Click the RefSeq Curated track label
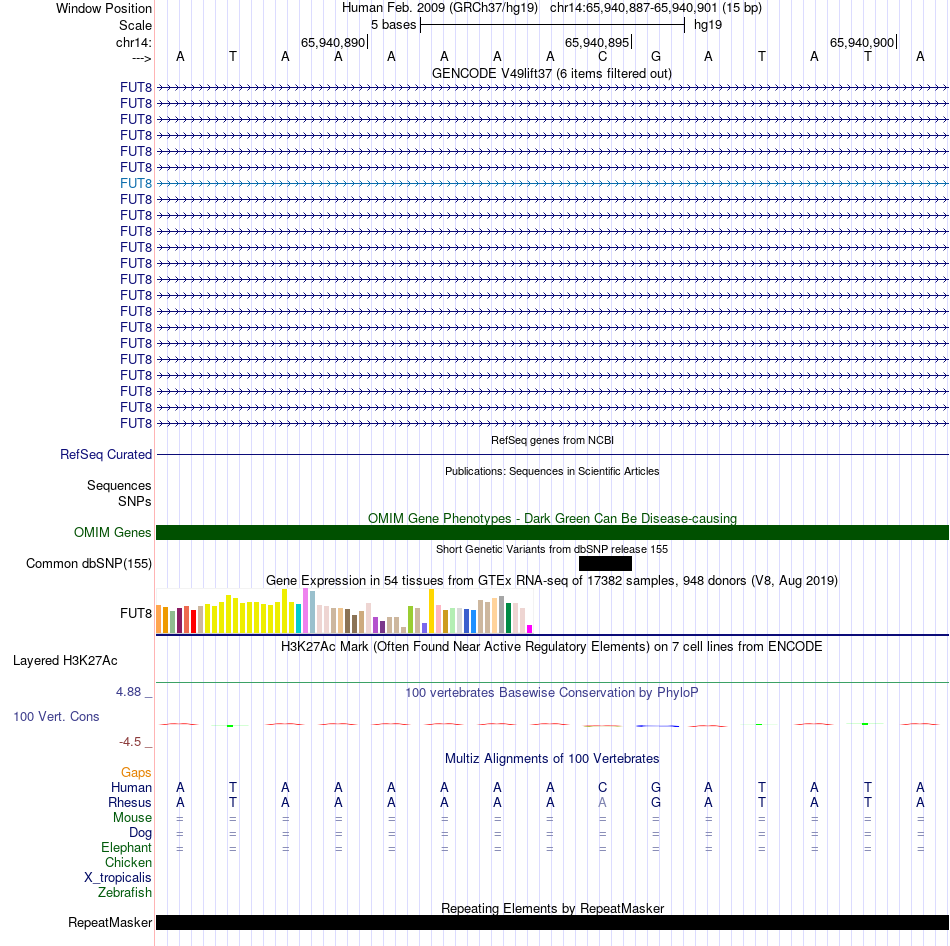950x946 pixels. click(x=105, y=455)
